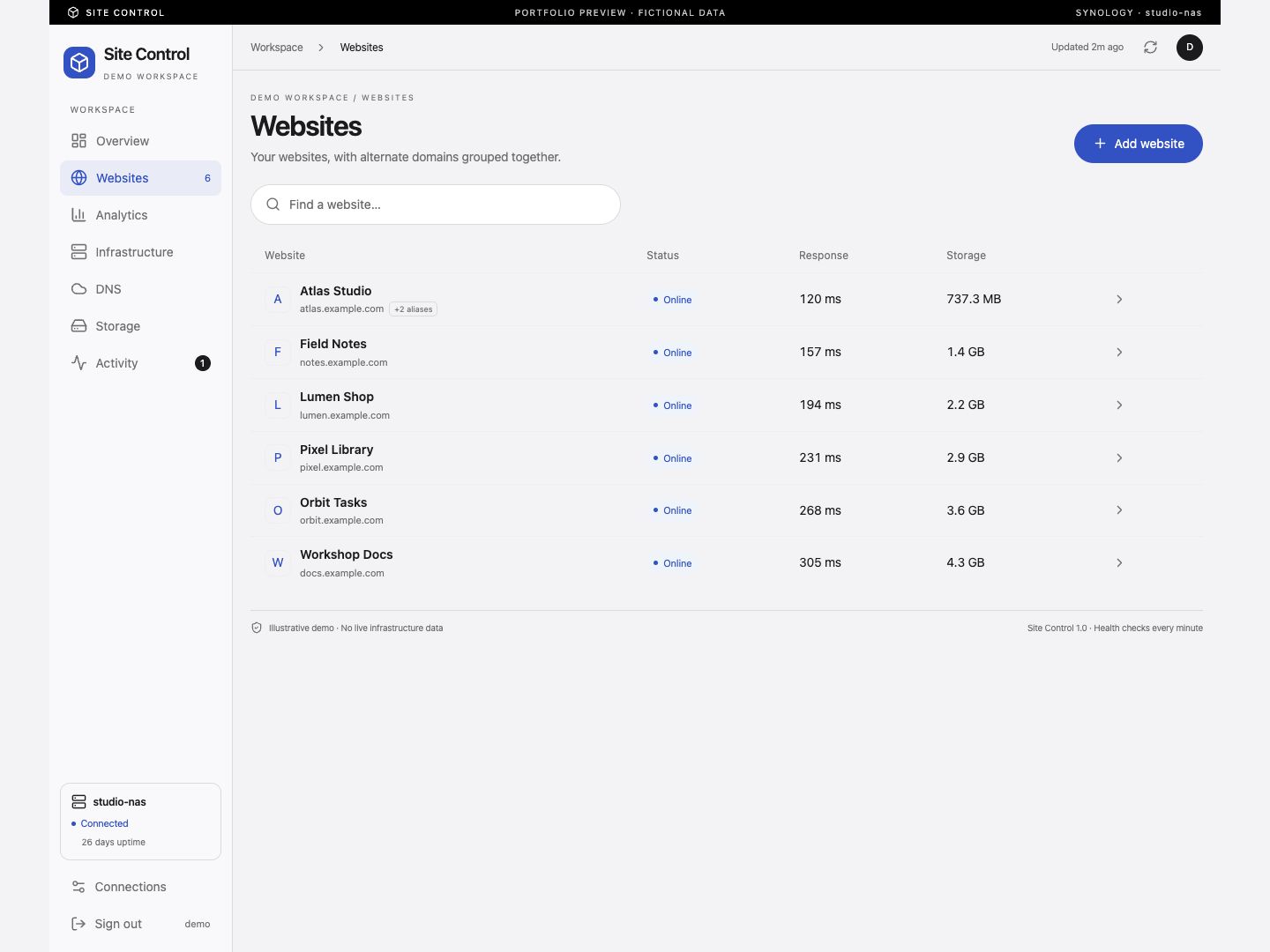Open the Infrastructure section
This screenshot has width=1270, height=952.
coord(140,252)
